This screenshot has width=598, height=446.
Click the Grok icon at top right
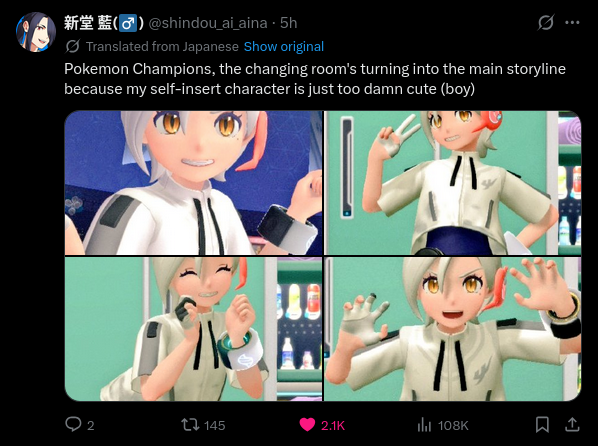[x=546, y=23]
